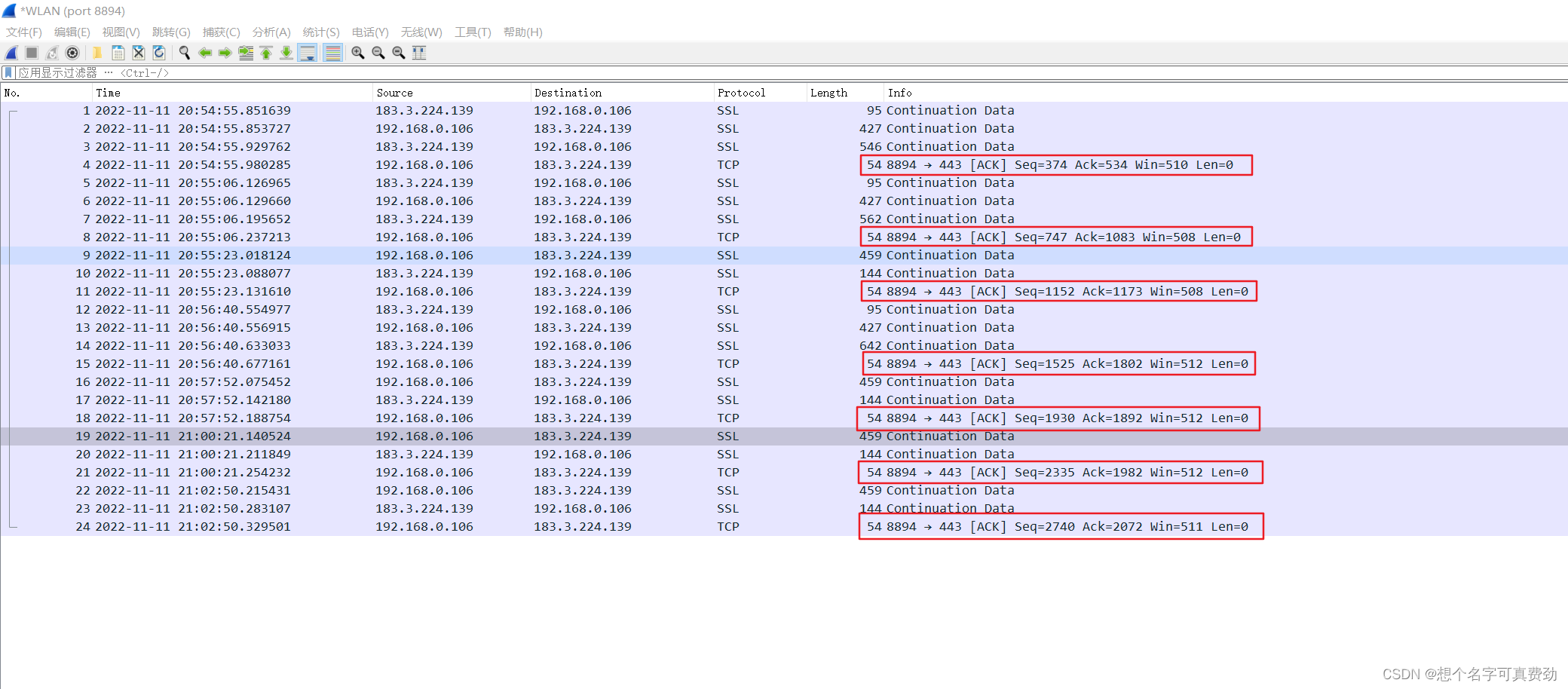This screenshot has height=689, width=1568.
Task: Reset packet text to normal size
Action: (399, 53)
